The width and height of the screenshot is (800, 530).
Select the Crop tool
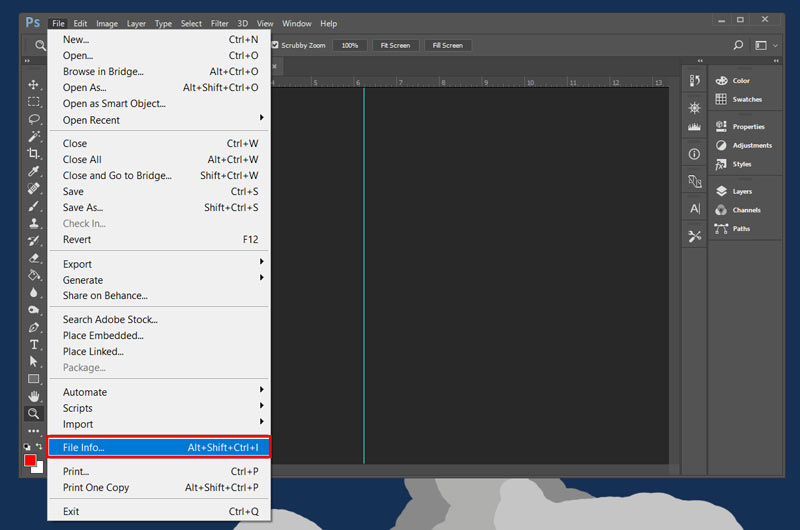34,154
